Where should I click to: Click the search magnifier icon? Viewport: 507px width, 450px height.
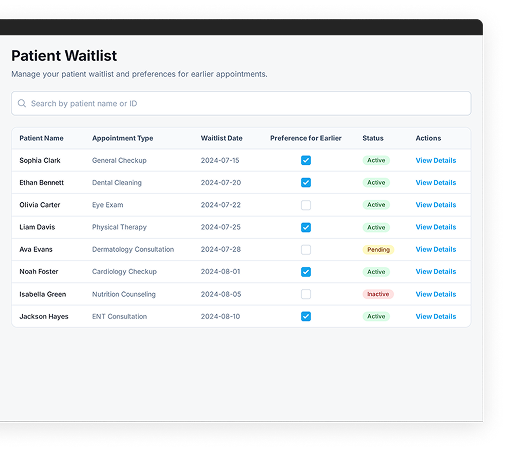(x=22, y=103)
